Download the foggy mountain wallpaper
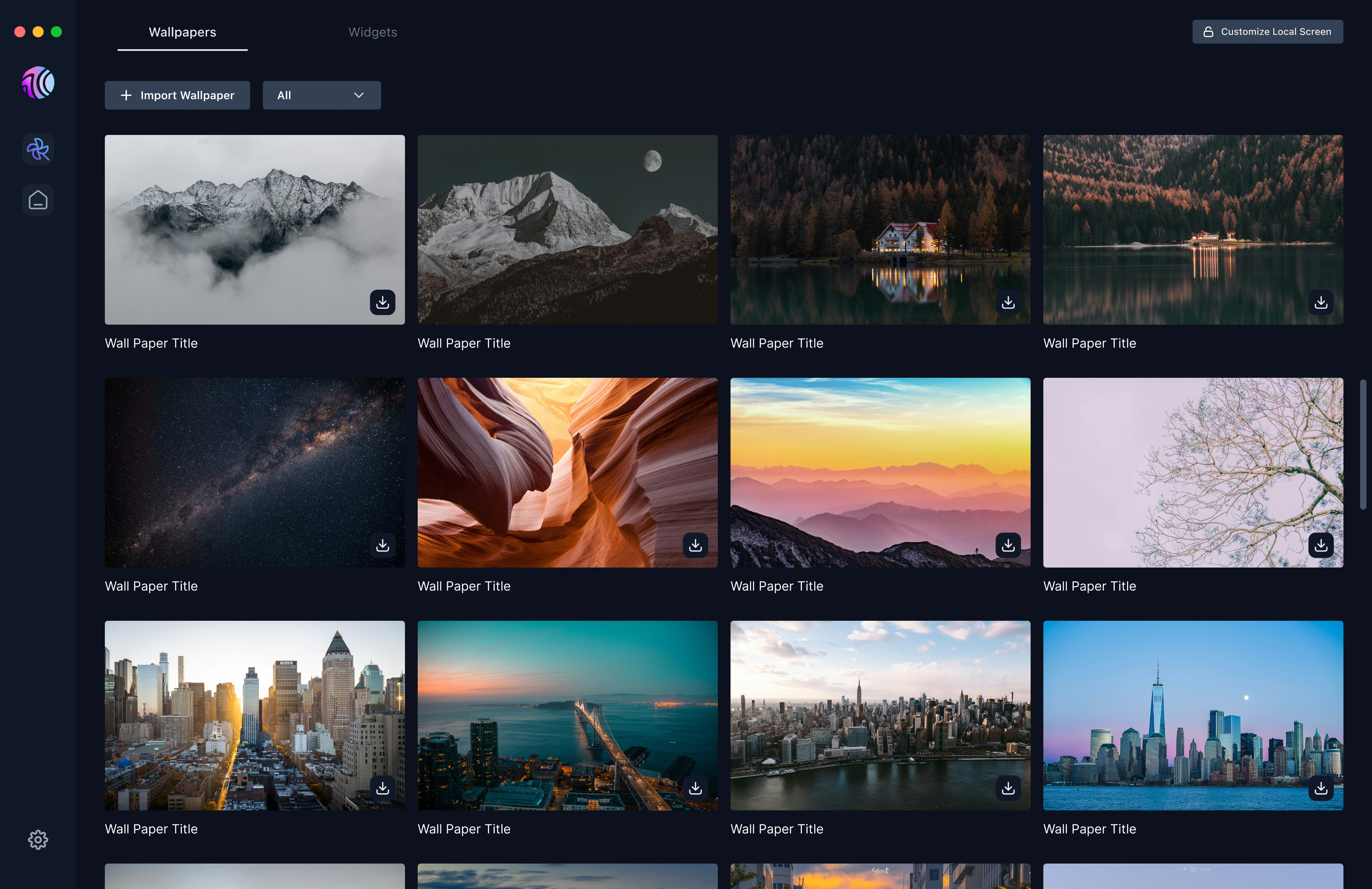Screen dimensions: 1372x889 click(382, 302)
